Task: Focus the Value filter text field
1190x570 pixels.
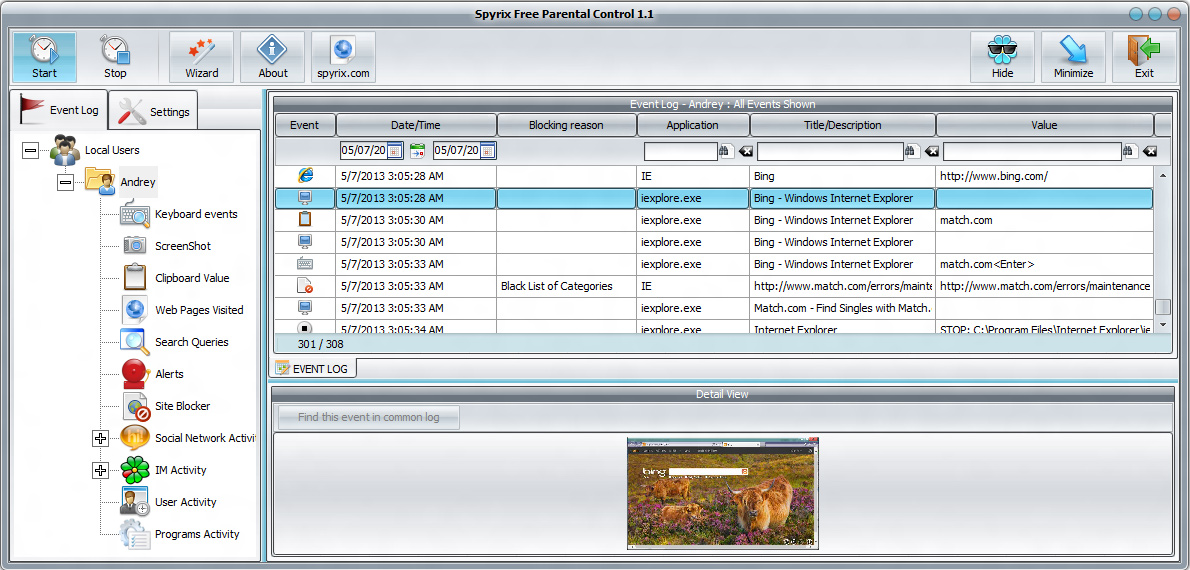Action: (x=1032, y=151)
